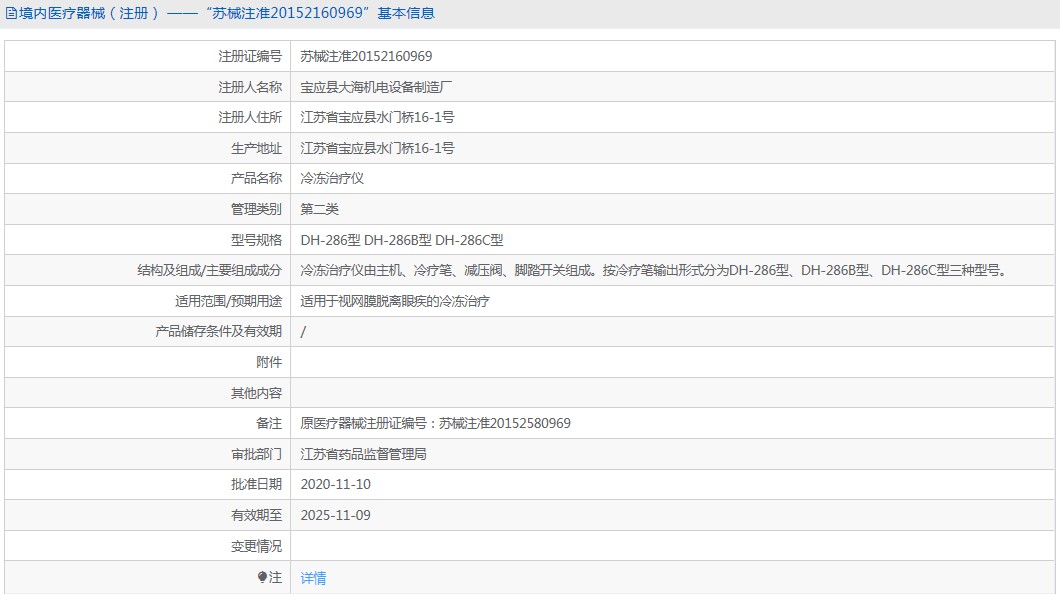The width and height of the screenshot is (1060, 600).
Task: Click the bulb icon beside 注 label
Action: coord(263,577)
